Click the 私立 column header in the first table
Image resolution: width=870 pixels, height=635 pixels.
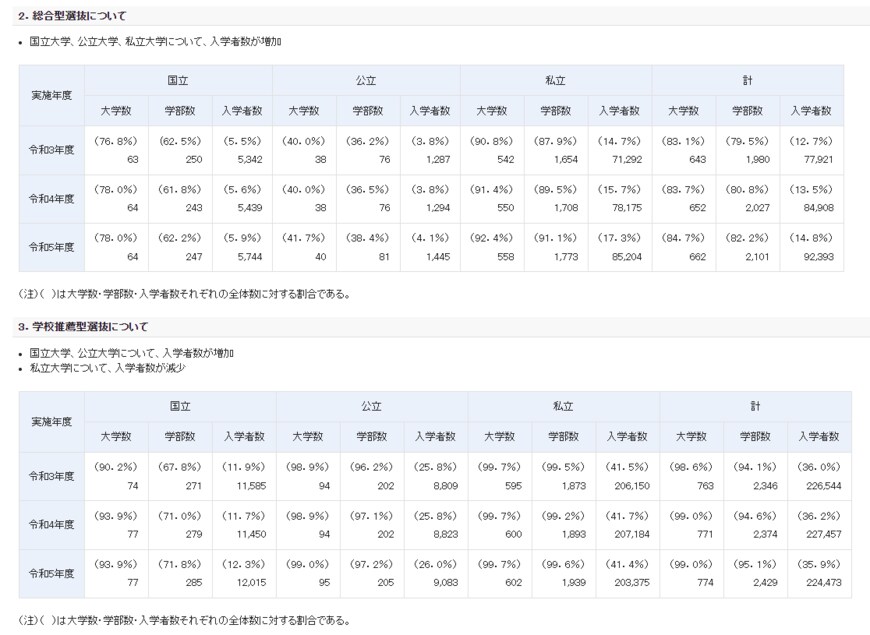[x=556, y=81]
